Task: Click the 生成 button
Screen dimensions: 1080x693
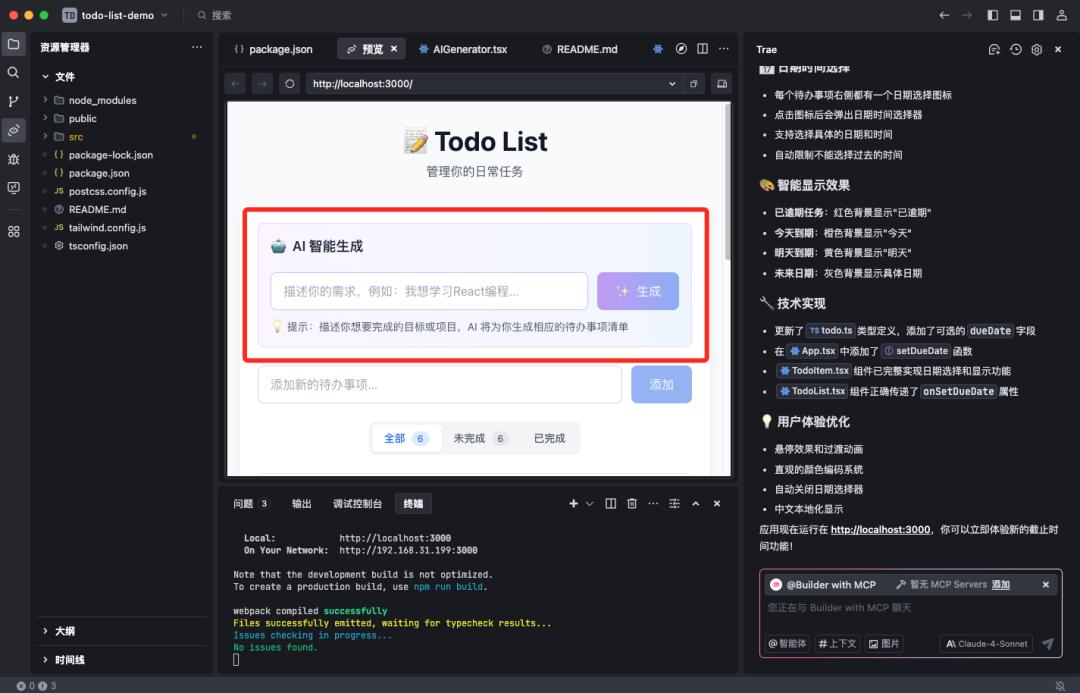Action: (x=638, y=291)
